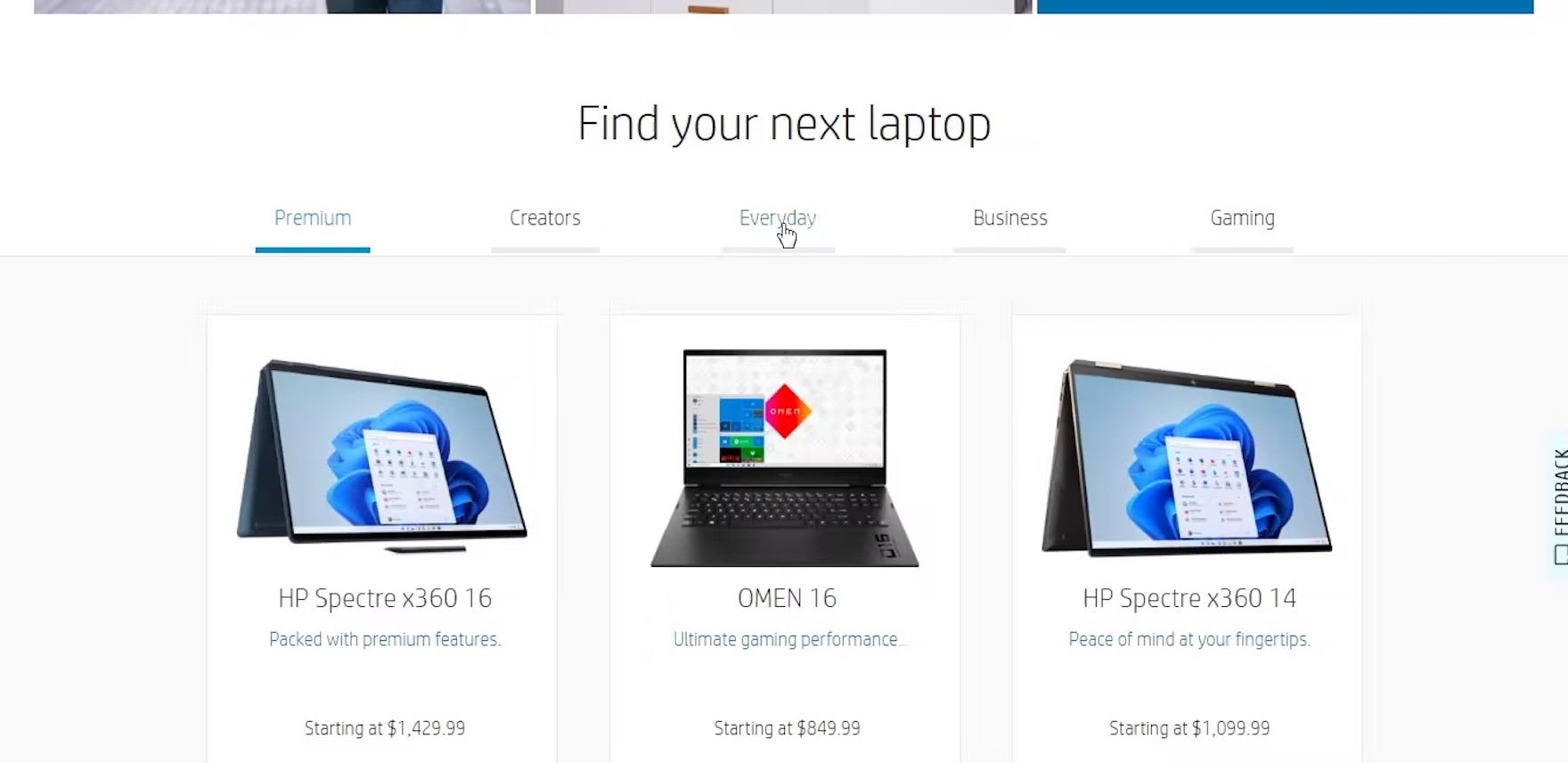The height and width of the screenshot is (763, 1568).
Task: Click 'Packed with premium features.' text
Action: point(385,639)
